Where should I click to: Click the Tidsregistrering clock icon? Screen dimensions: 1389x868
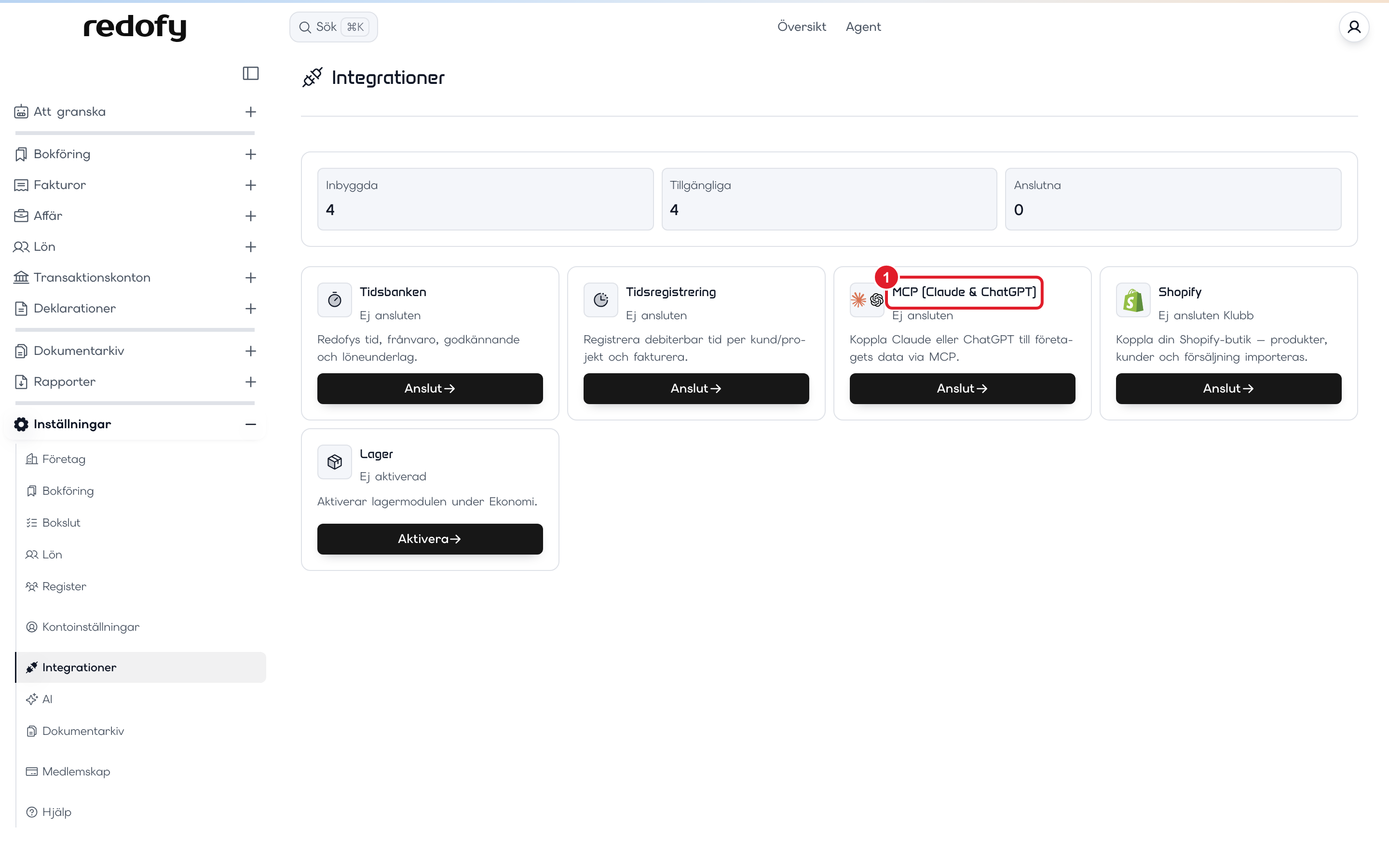pos(600,299)
